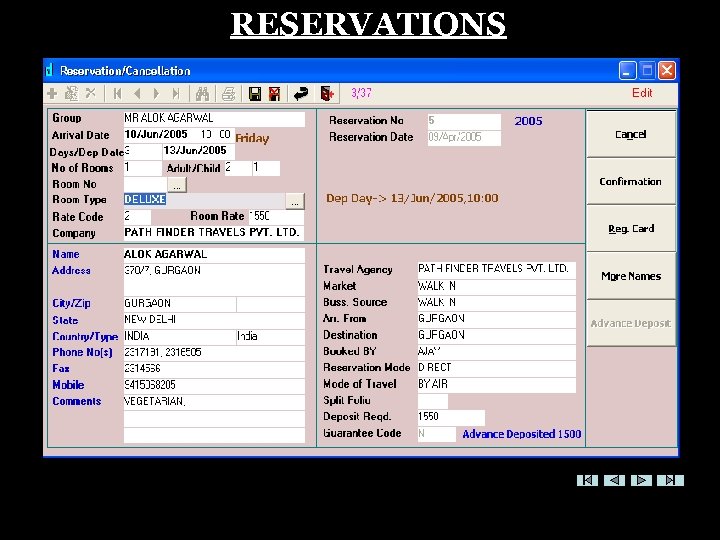Click the Destination field
The height and width of the screenshot is (540, 720).
click(496, 336)
